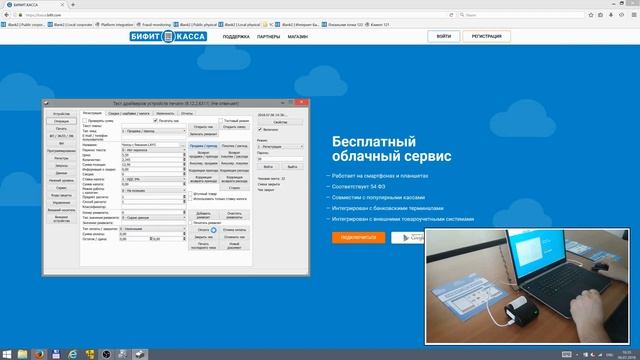
Task: Click into the Пароль input field
Action: click(280, 159)
